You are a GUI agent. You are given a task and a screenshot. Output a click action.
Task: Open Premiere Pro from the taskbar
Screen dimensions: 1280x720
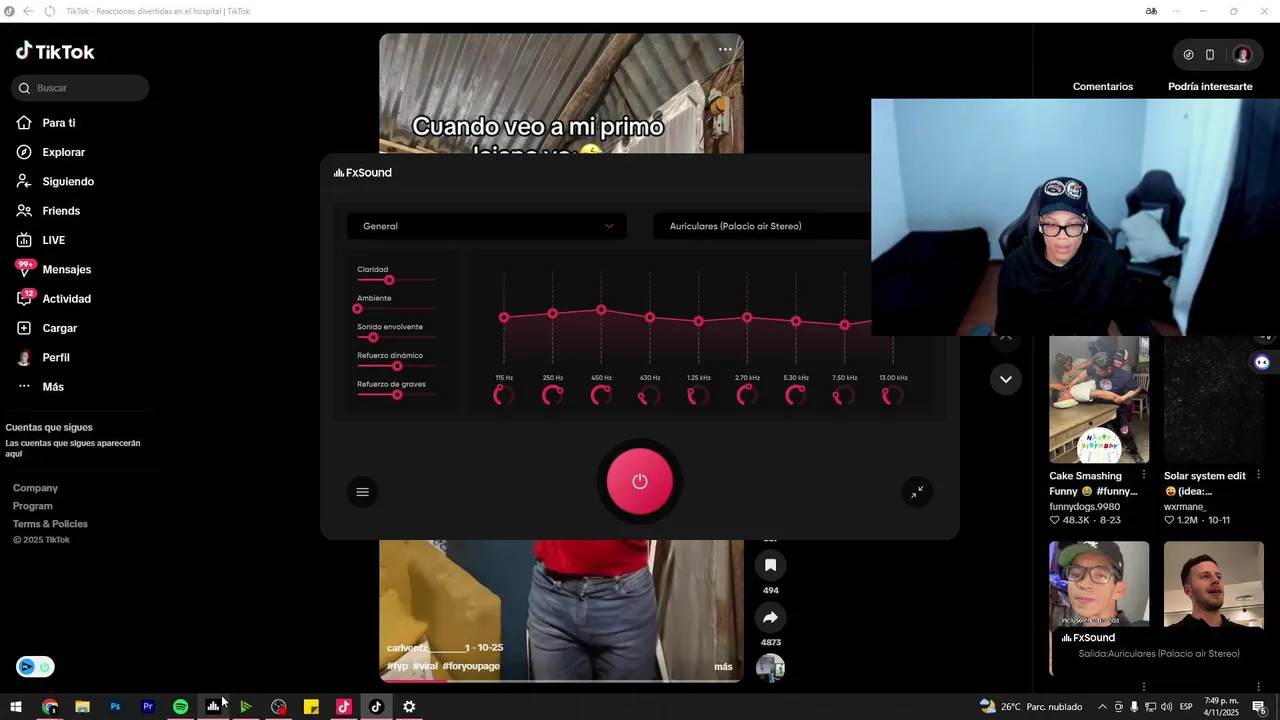pos(148,706)
